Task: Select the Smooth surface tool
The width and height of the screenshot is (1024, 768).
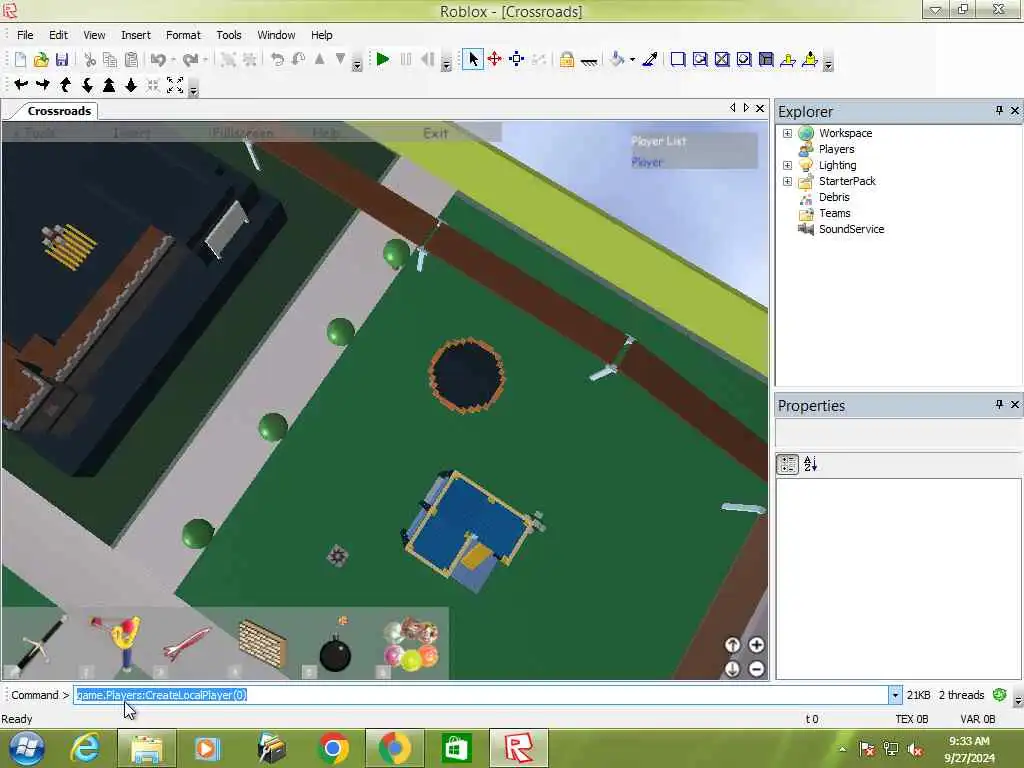Action: tap(678, 59)
